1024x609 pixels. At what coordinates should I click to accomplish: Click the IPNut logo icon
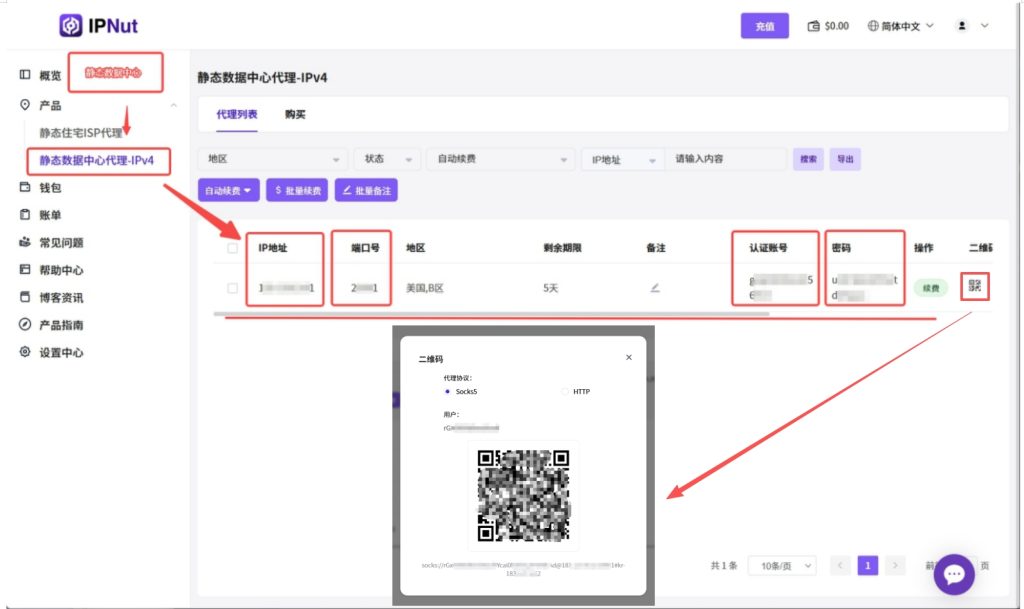(71, 25)
